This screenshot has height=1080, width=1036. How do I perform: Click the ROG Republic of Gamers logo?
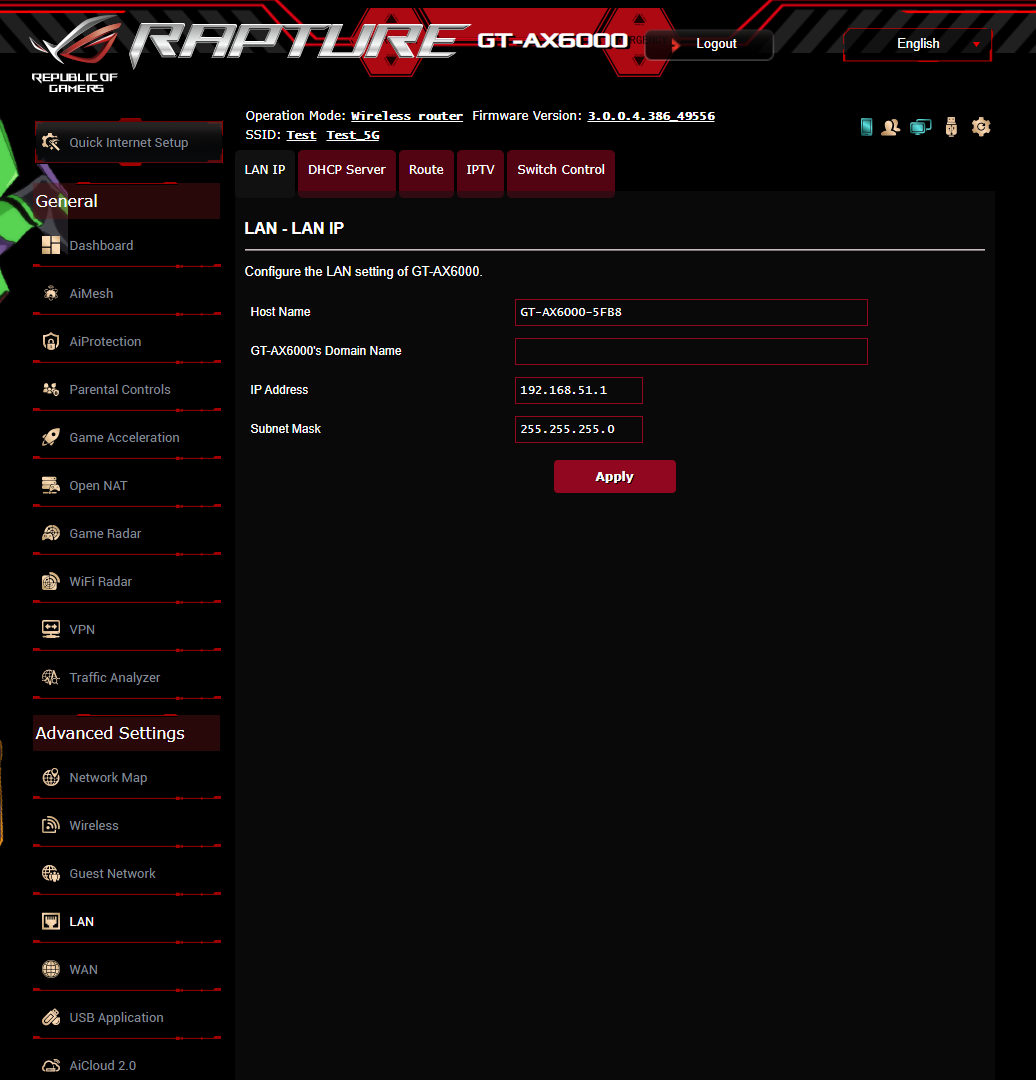tap(75, 54)
